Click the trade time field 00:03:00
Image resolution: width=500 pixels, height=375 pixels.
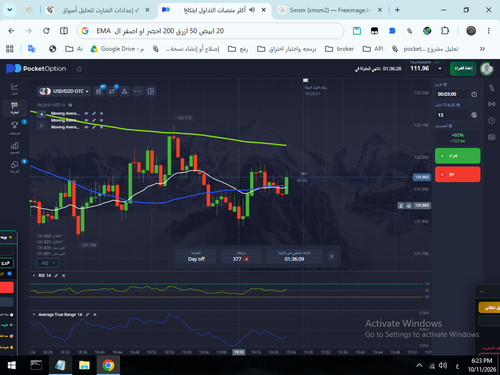[452, 94]
